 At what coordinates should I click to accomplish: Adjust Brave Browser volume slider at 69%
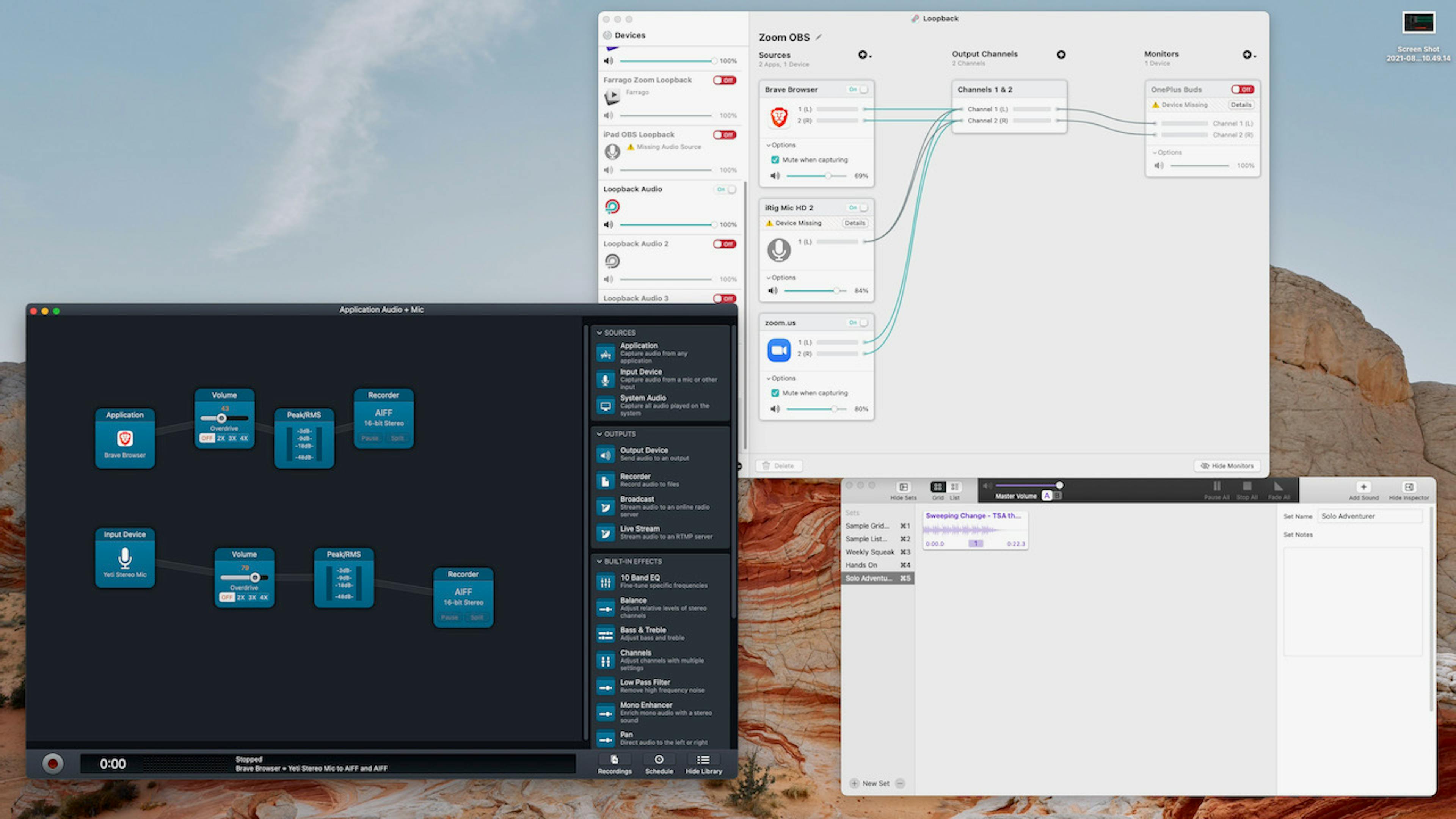(x=827, y=176)
